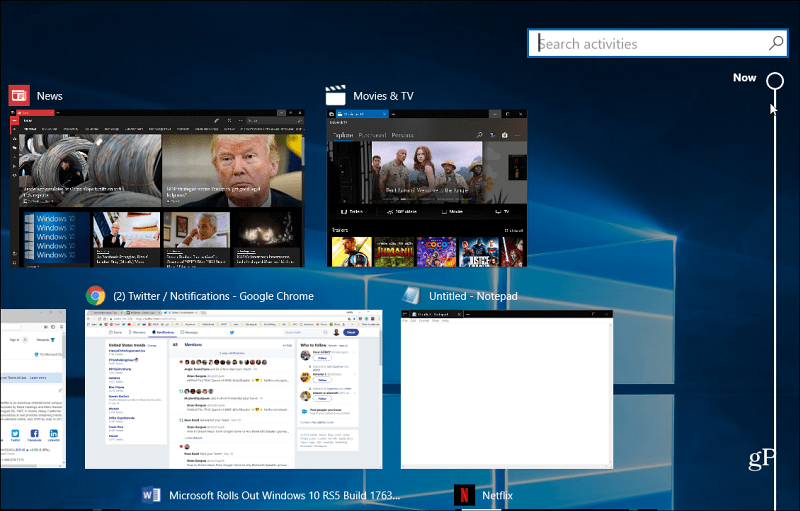Select the Jumanji trailer poster in Movies & TV

394,252
